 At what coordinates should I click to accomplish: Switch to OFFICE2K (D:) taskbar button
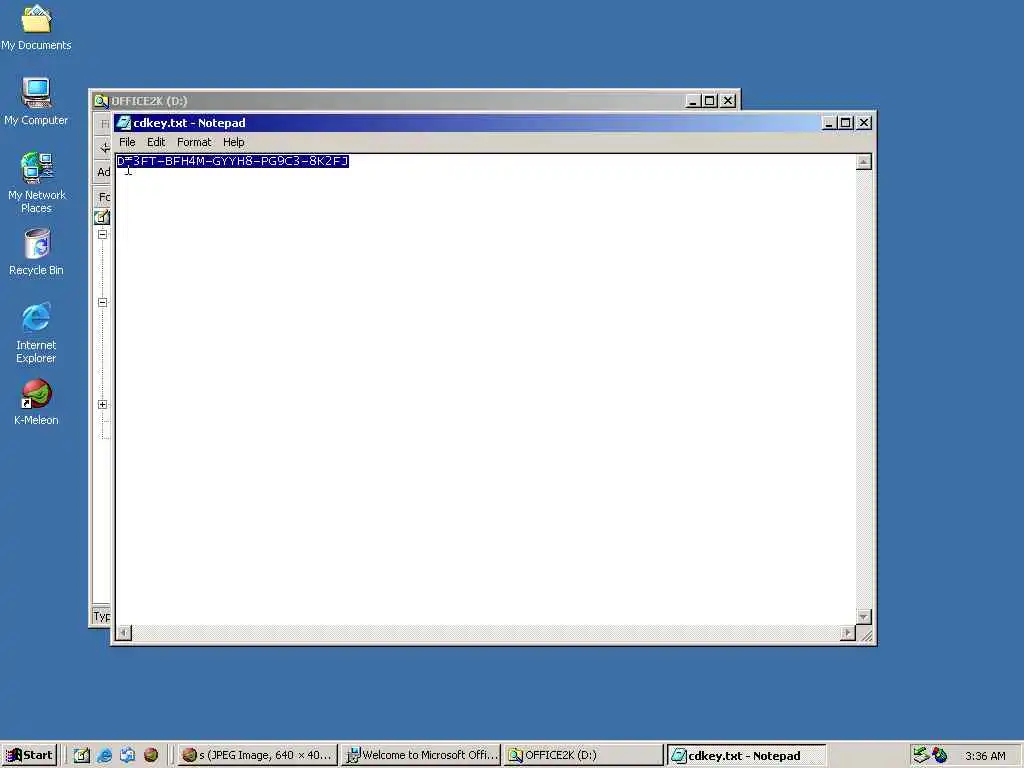(584, 755)
